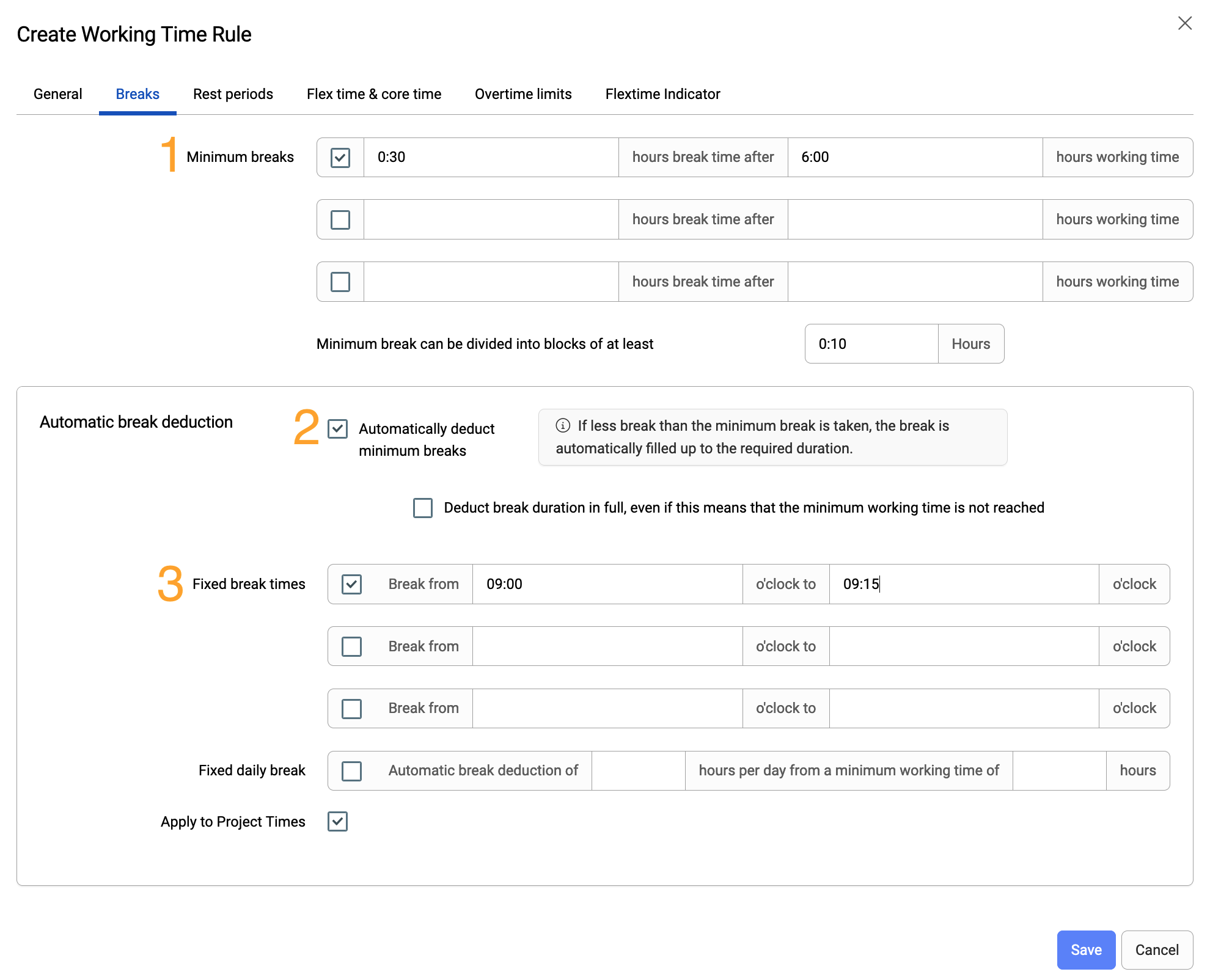Switch to the General tab
The image size is (1210, 980).
coord(58,94)
